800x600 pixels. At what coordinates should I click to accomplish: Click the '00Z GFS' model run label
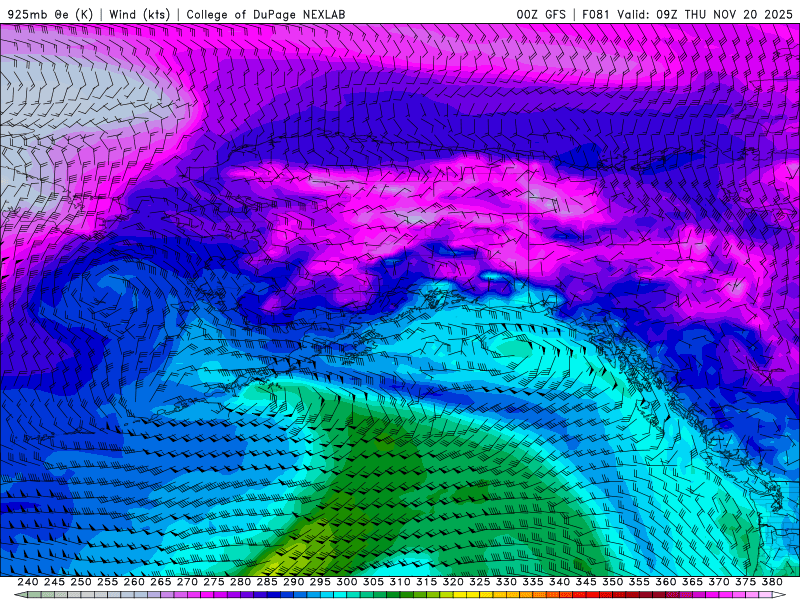[541, 14]
